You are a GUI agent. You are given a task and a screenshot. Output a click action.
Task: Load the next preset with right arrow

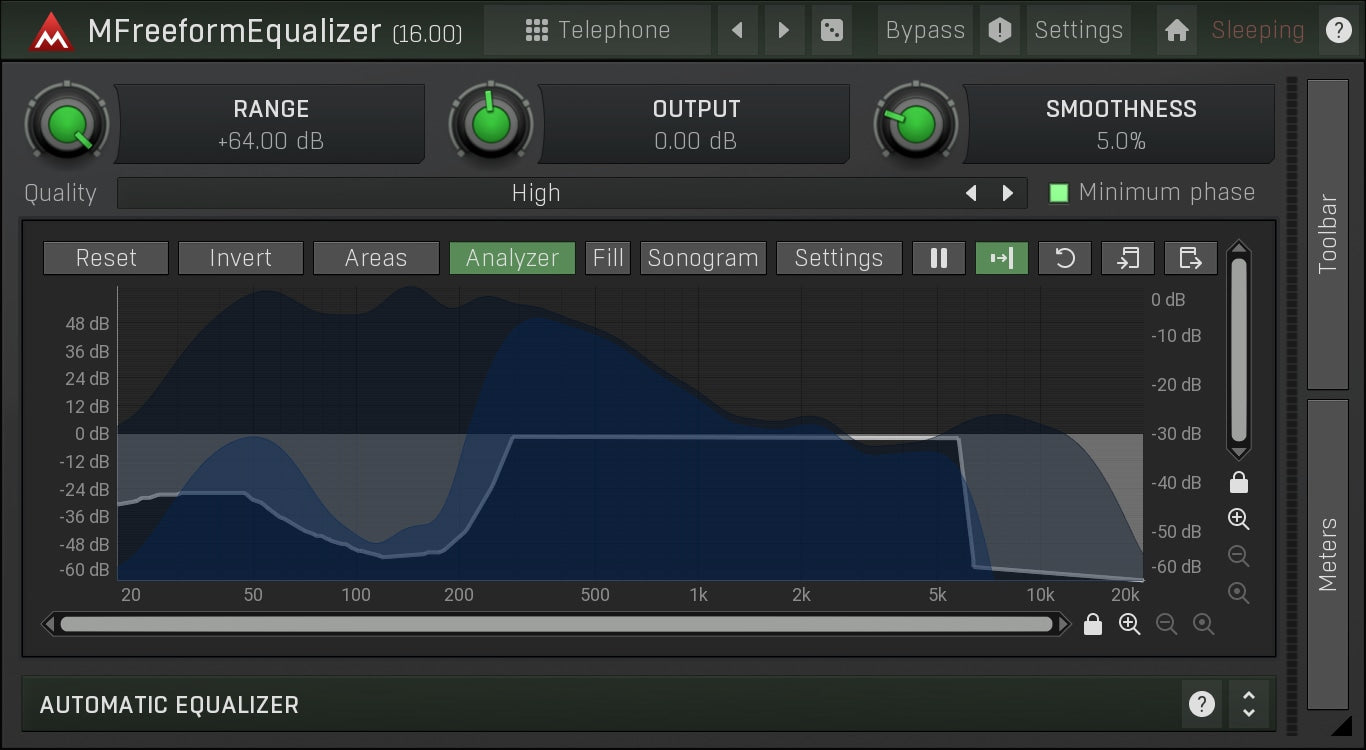[784, 30]
